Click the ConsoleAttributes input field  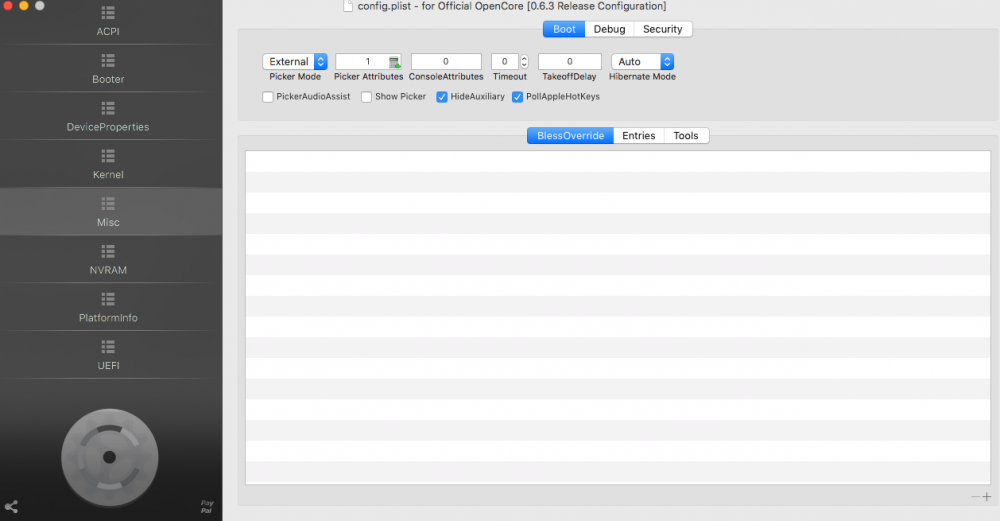[x=446, y=62]
